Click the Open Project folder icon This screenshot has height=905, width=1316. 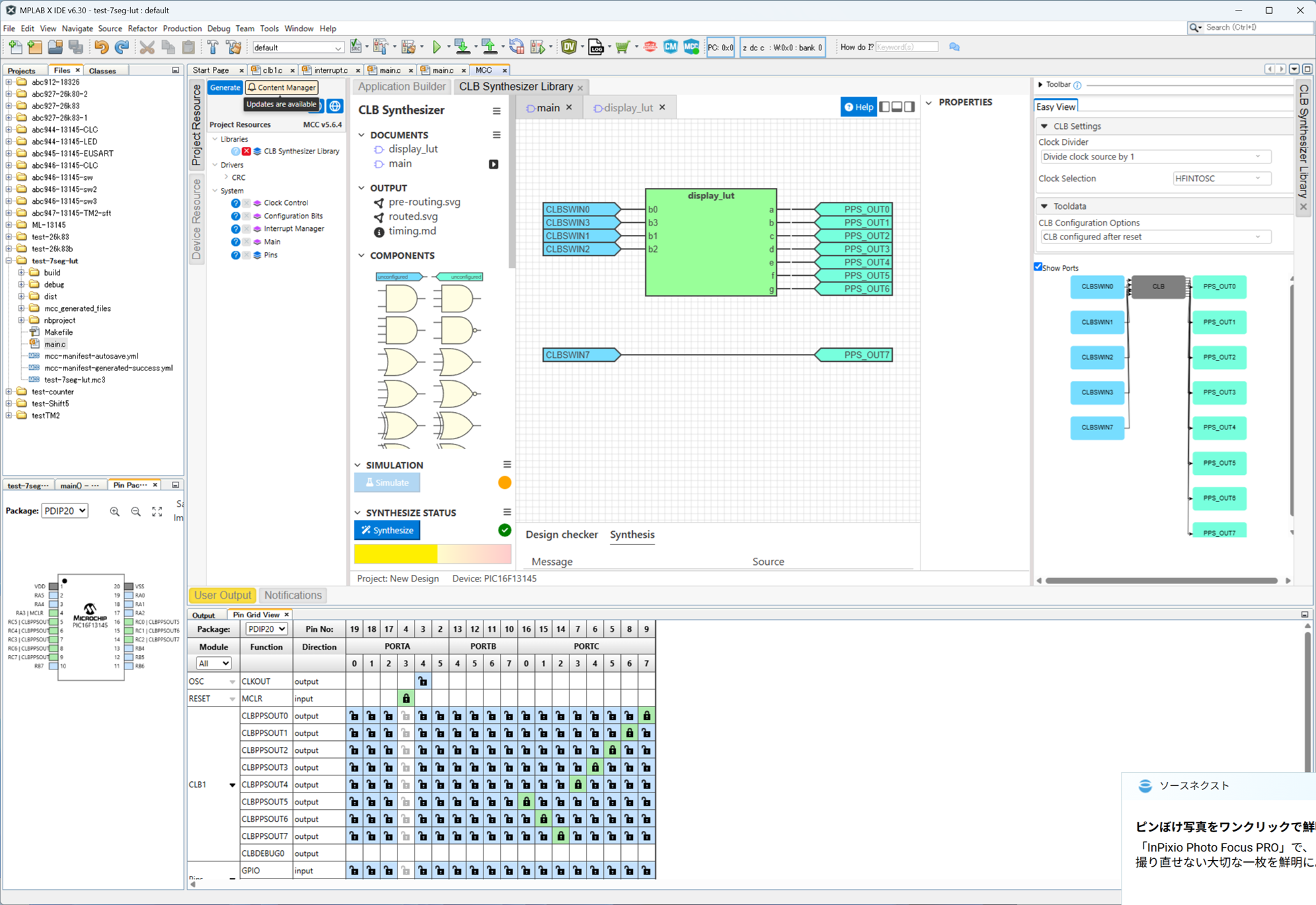56,47
